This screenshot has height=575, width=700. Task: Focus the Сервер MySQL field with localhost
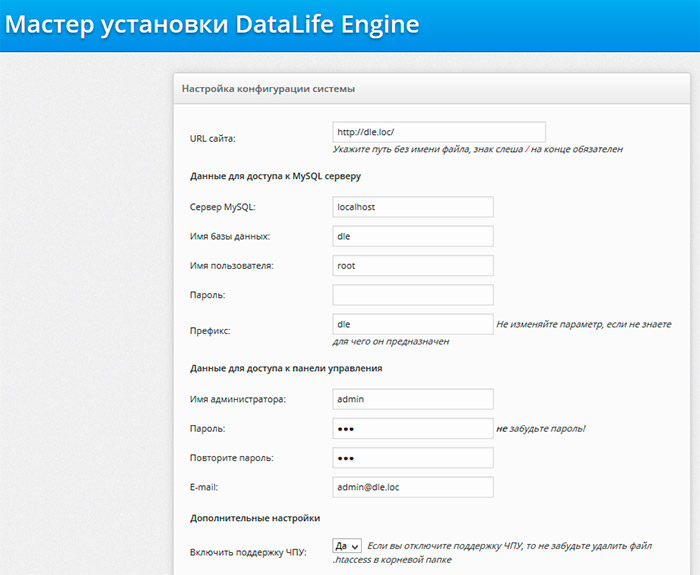(413, 207)
